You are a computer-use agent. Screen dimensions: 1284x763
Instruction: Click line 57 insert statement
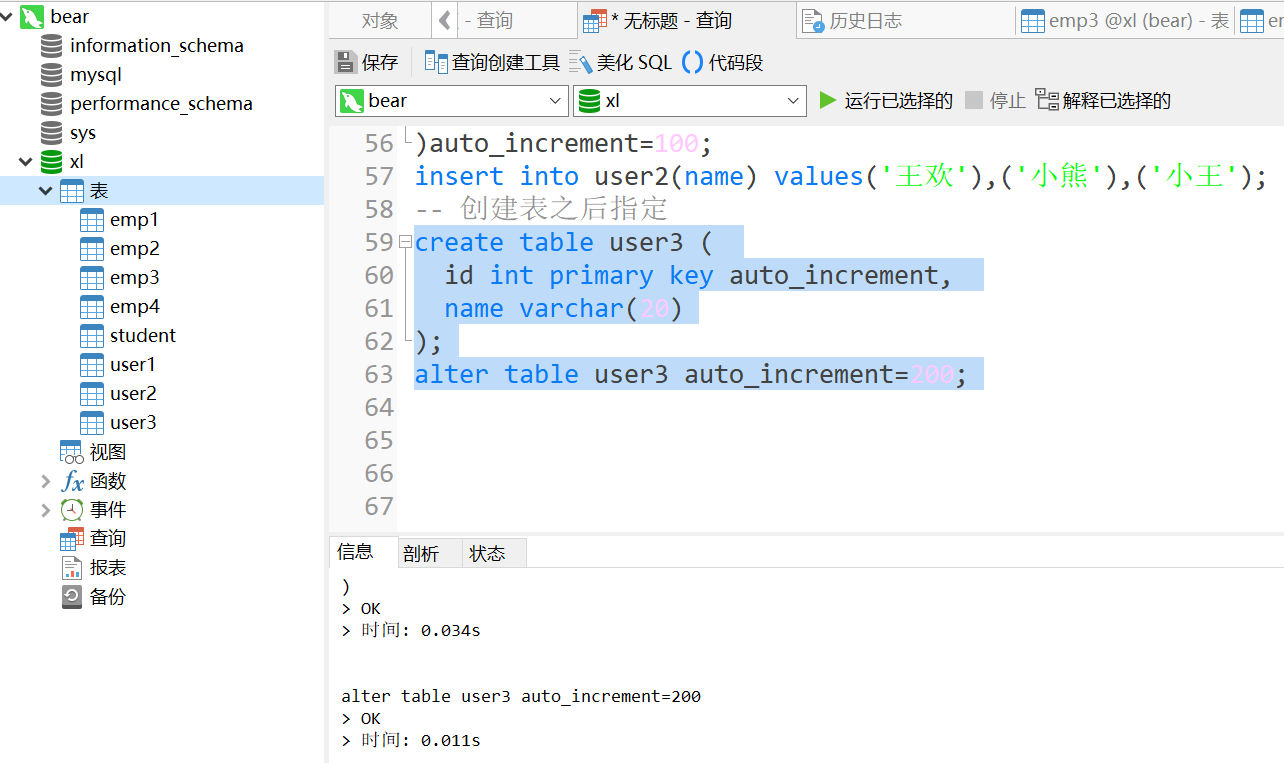point(840,176)
